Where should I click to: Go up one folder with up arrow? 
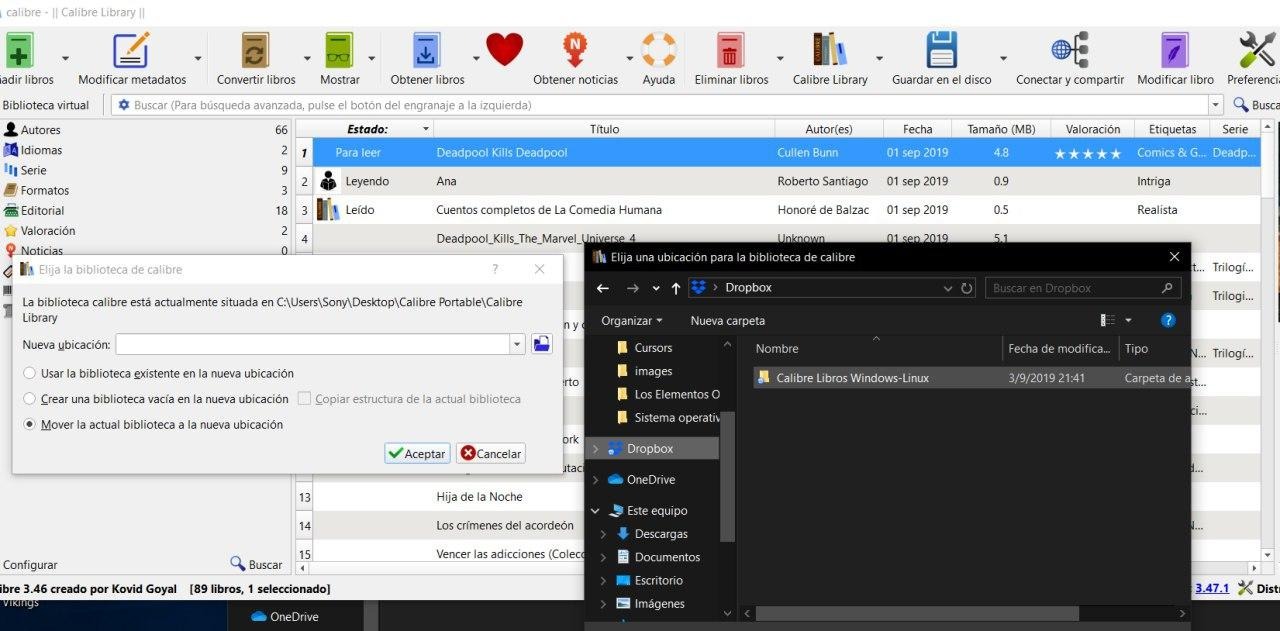[676, 288]
